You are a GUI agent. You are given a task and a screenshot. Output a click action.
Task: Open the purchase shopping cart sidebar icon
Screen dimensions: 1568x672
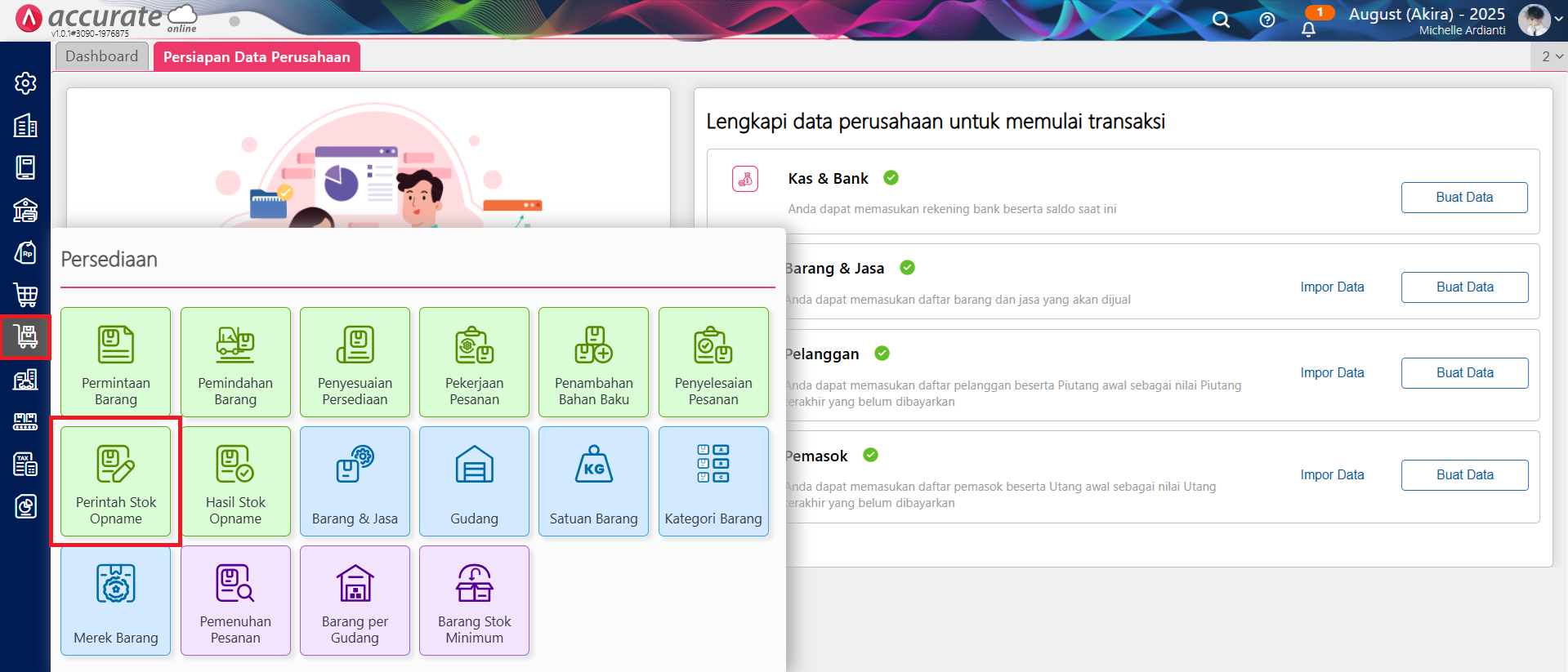tap(25, 295)
